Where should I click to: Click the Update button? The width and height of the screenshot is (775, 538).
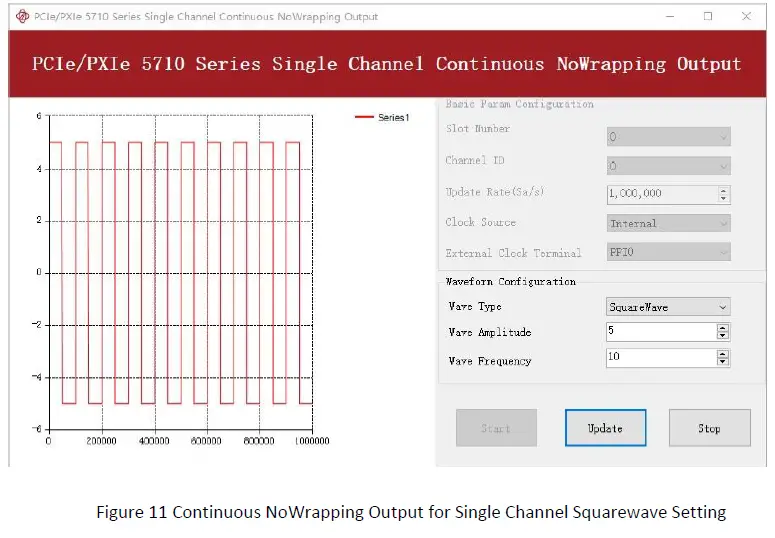coord(605,428)
